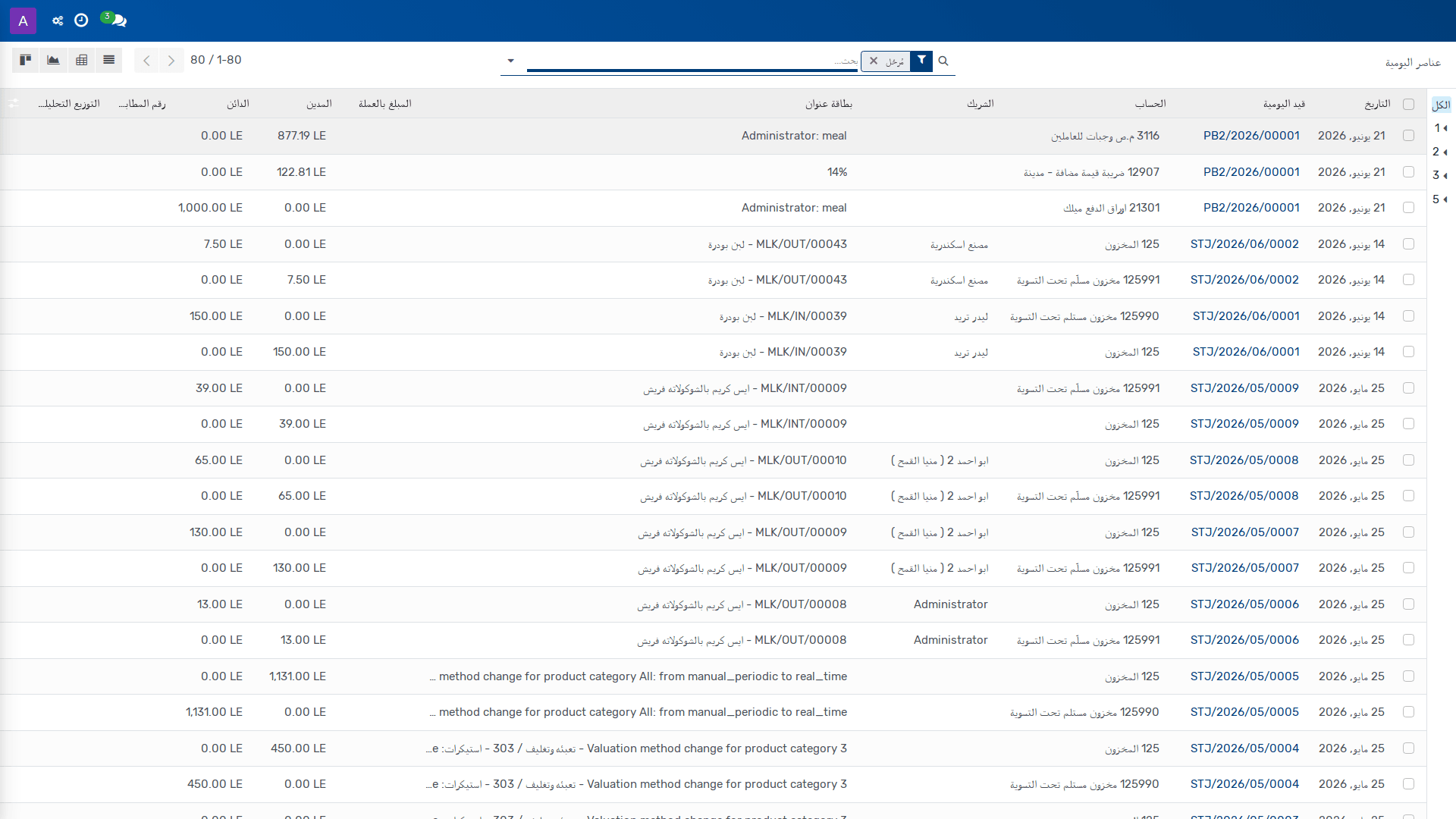Check the 39.00 LE credit MLK/INT/00009 row
This screenshot has height=819, width=1456.
tap(1408, 388)
